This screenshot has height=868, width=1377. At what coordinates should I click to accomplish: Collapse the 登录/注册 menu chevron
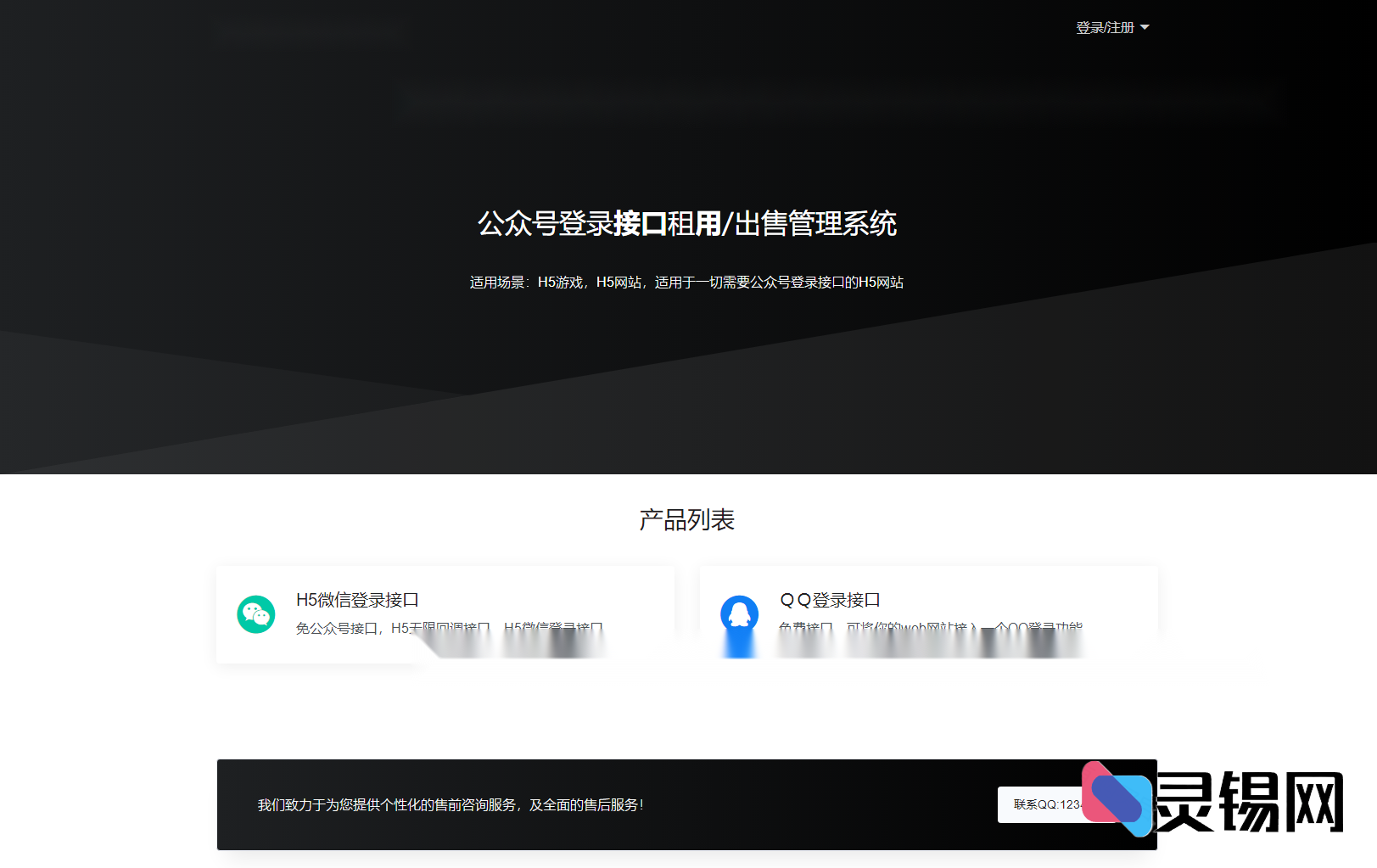[x=1145, y=28]
